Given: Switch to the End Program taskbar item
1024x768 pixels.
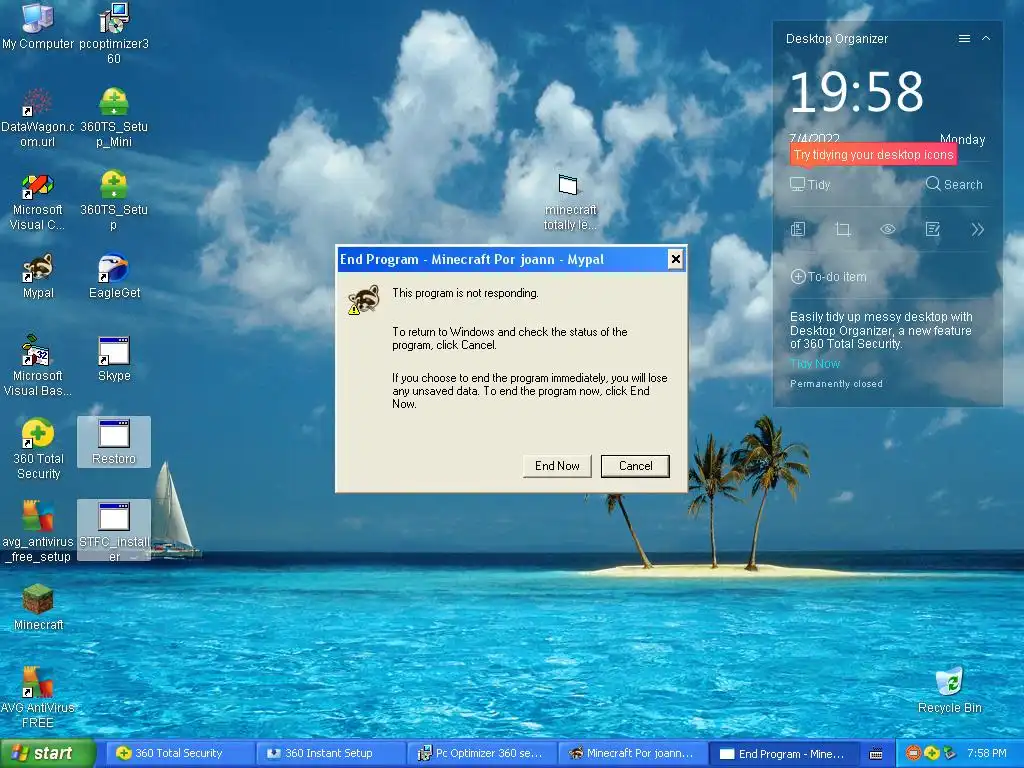Looking at the screenshot, I should [x=784, y=754].
